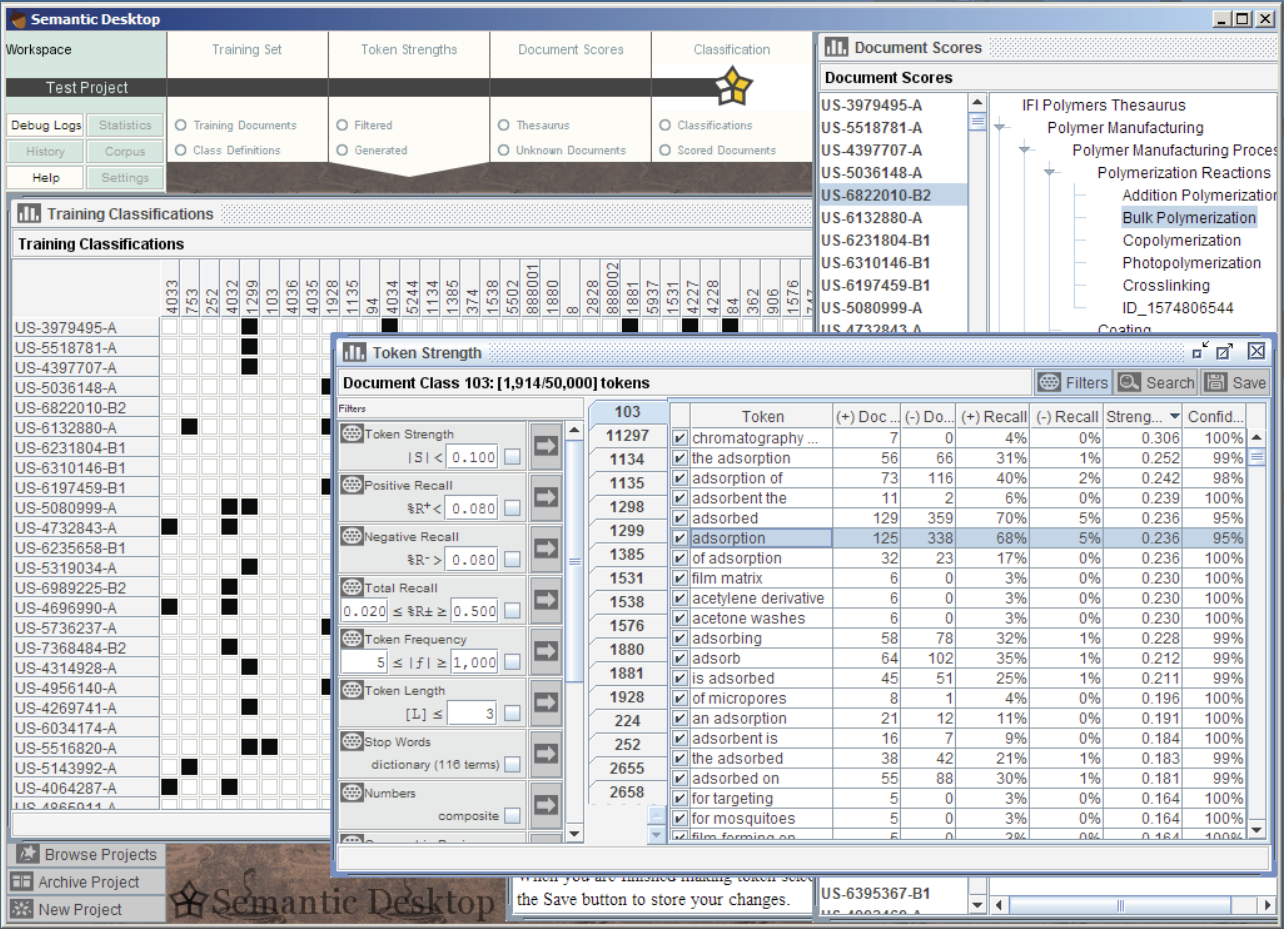Apply the Token Strength filter arrow
This screenshot has width=1284, height=929.
[x=545, y=445]
